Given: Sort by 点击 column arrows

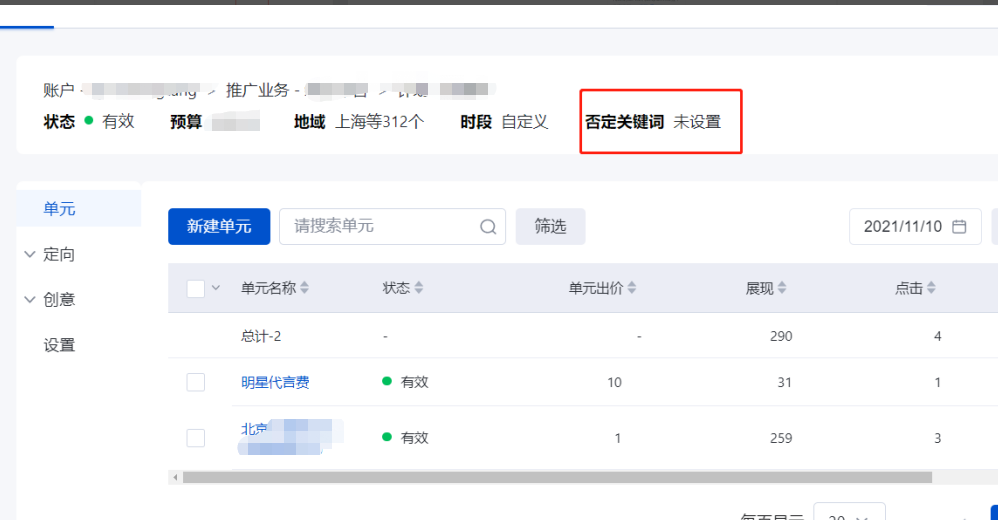Looking at the screenshot, I should point(931,288).
